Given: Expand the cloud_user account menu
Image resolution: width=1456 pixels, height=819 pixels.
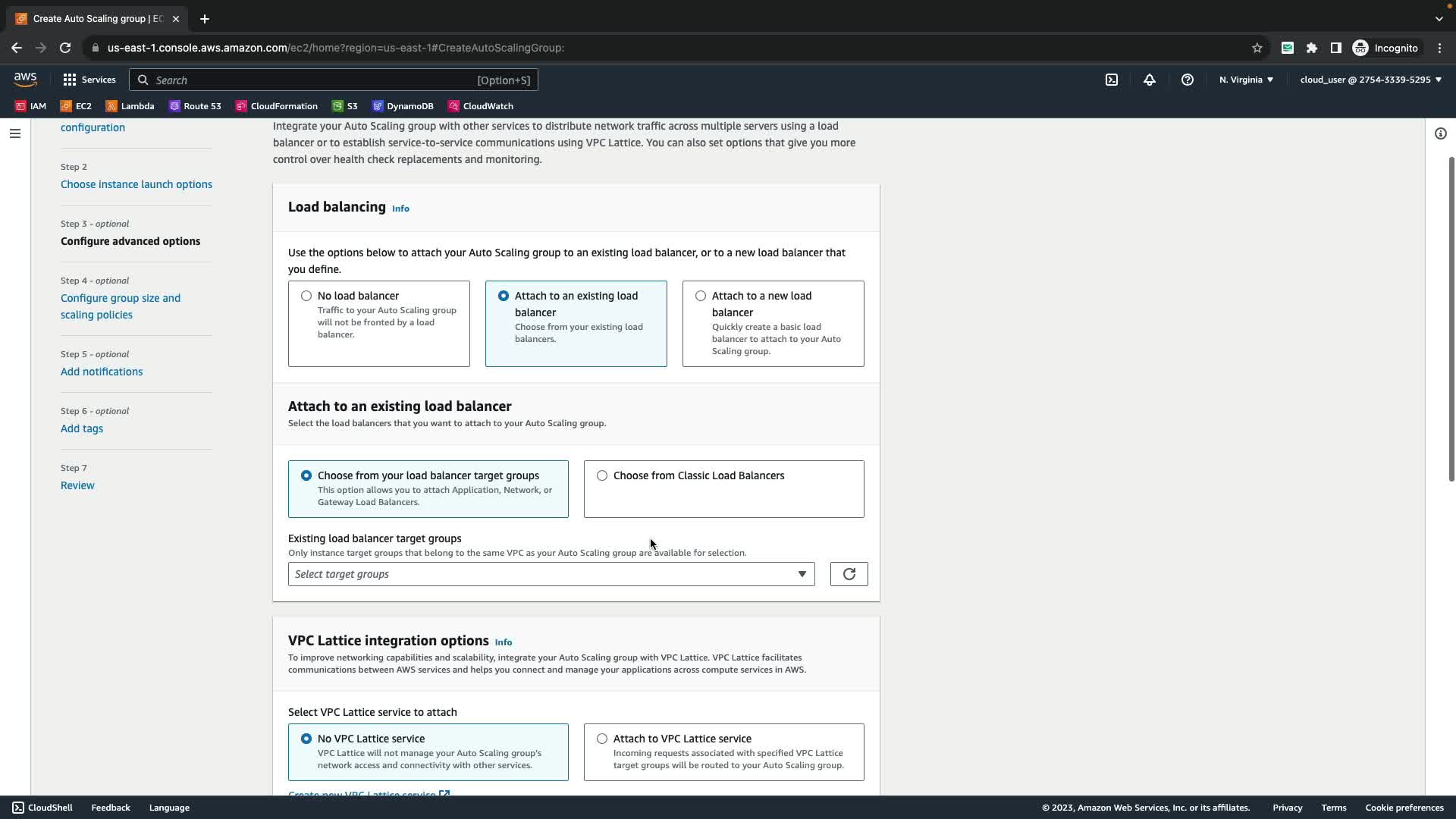Looking at the screenshot, I should tap(1370, 80).
